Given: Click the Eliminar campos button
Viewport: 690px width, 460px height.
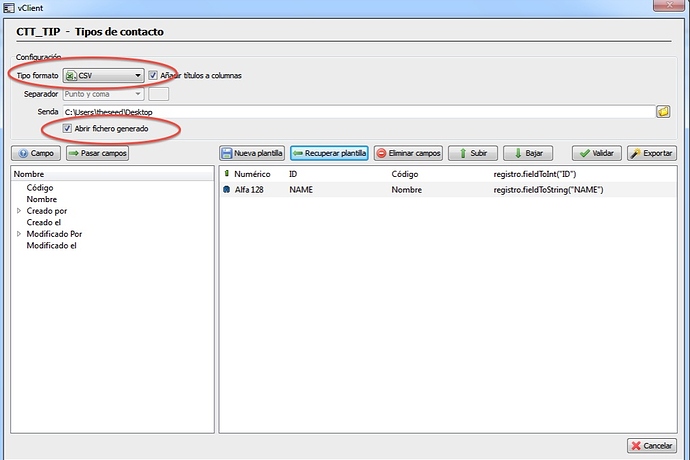Looking at the screenshot, I should (408, 153).
